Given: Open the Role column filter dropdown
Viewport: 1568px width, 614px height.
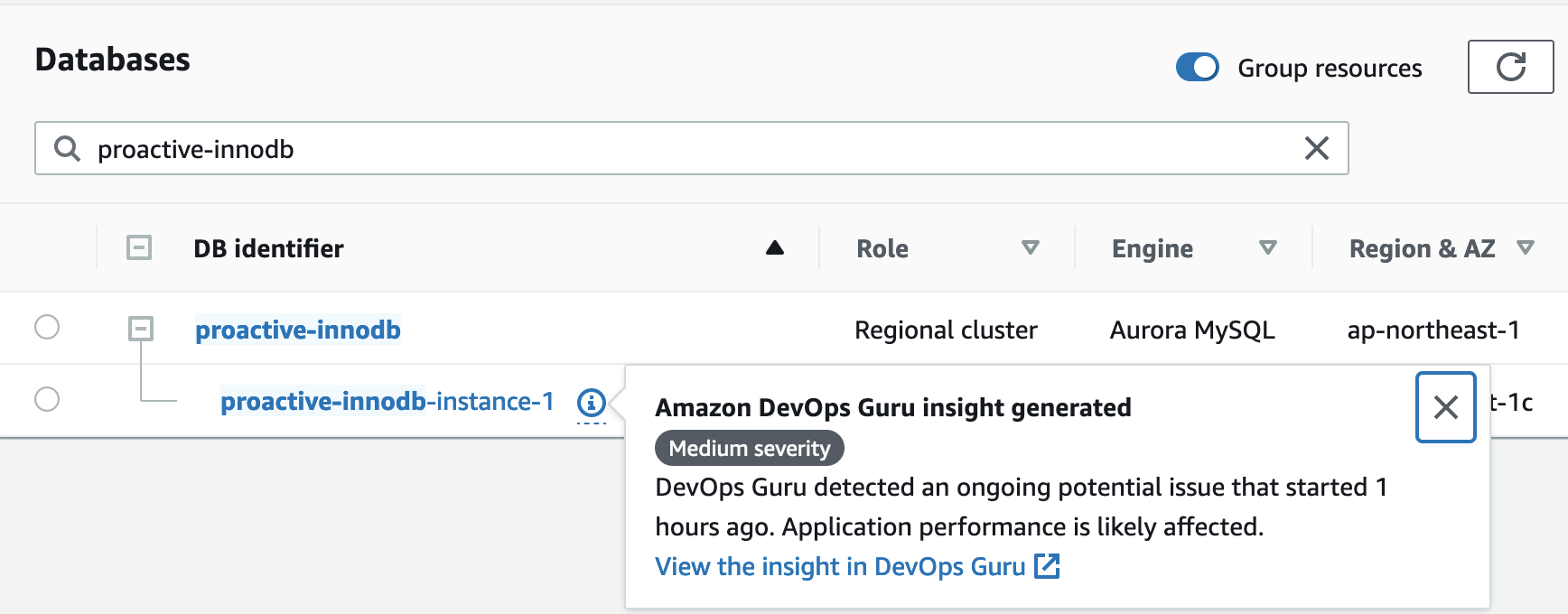Looking at the screenshot, I should [x=1030, y=247].
